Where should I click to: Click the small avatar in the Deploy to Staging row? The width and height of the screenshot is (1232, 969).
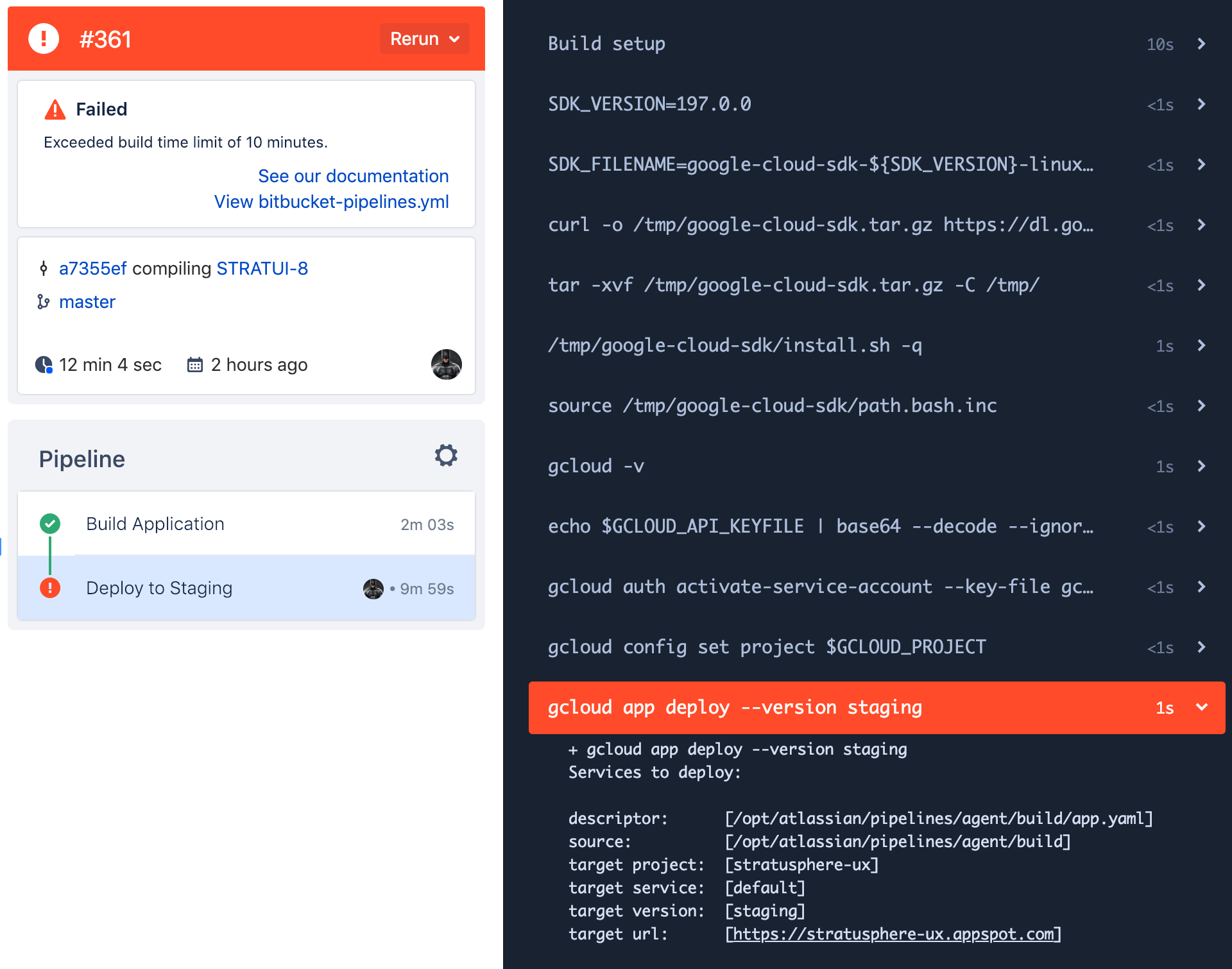tap(373, 588)
